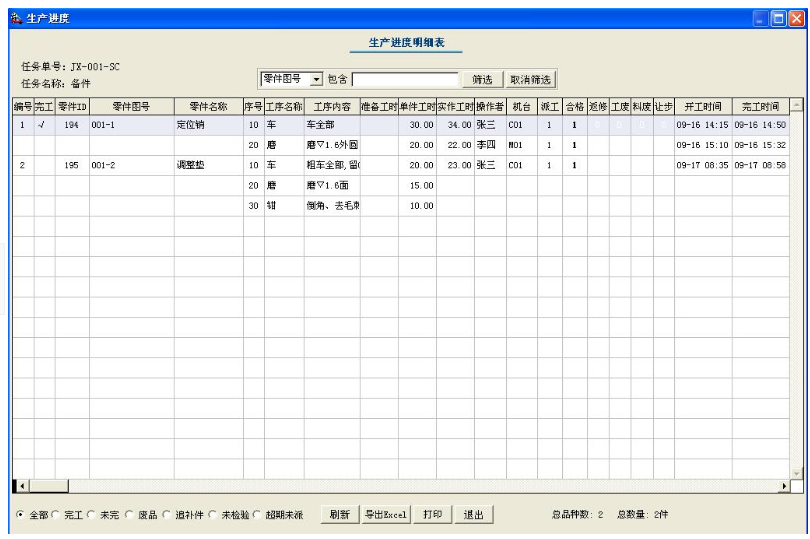Select the 超期未派 radio button
The image size is (810, 540).
[256, 514]
